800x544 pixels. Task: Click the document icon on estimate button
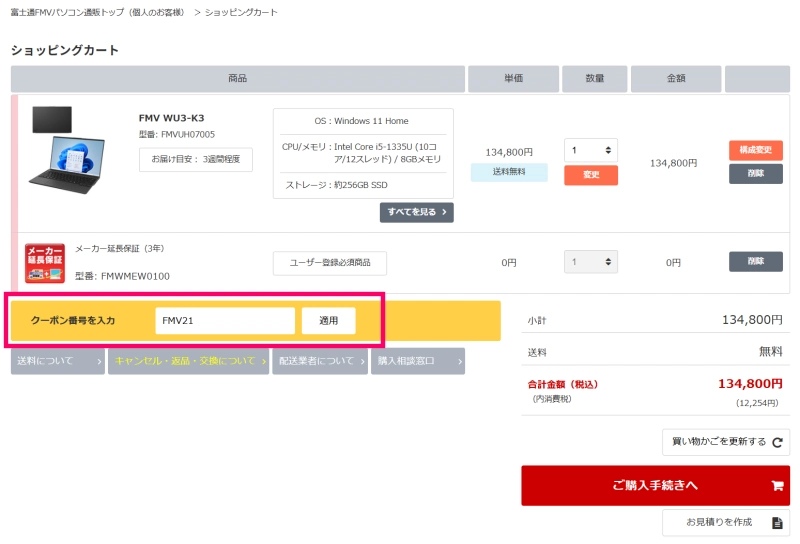click(x=777, y=523)
